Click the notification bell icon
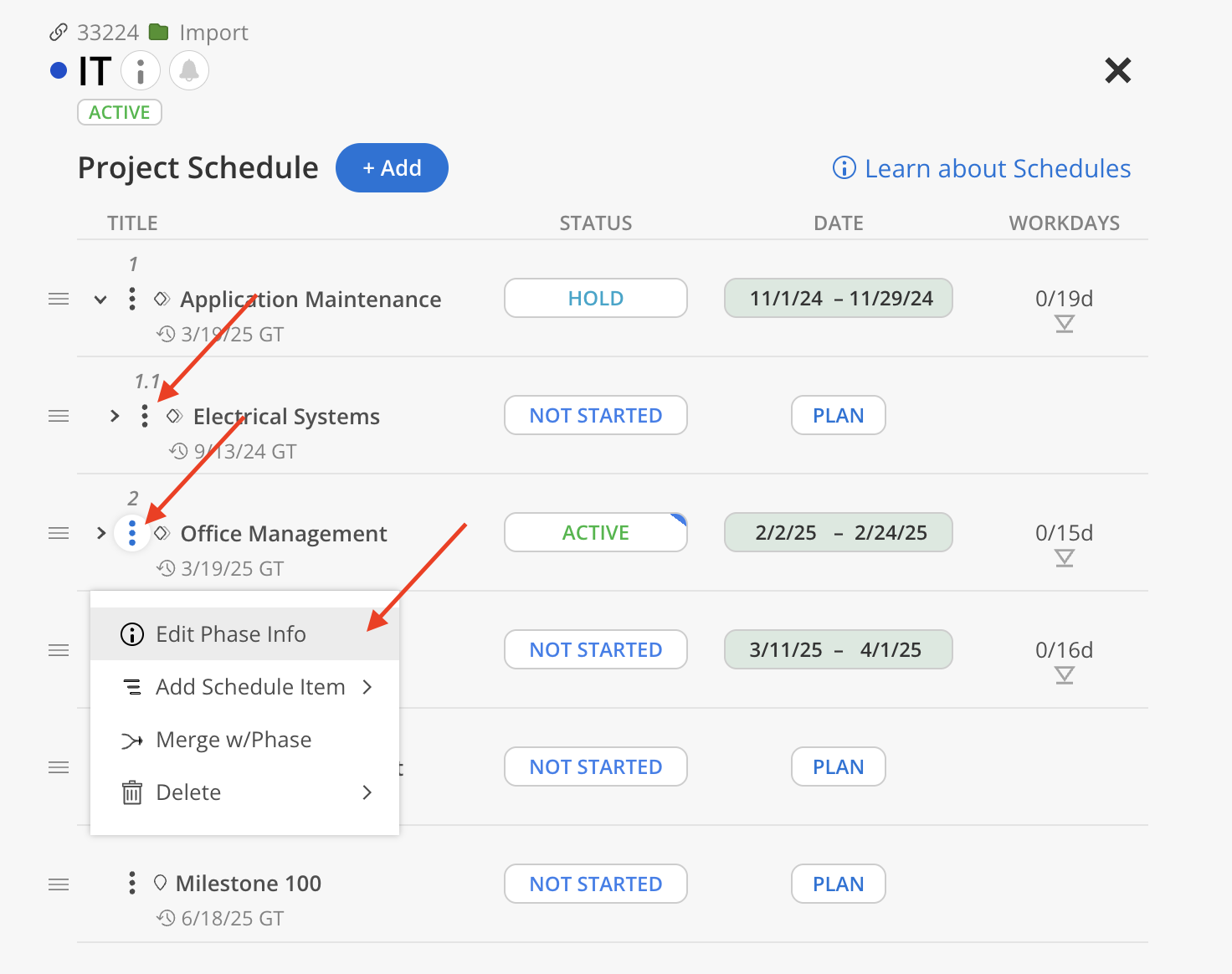Viewport: 1232px width, 974px height. click(189, 70)
